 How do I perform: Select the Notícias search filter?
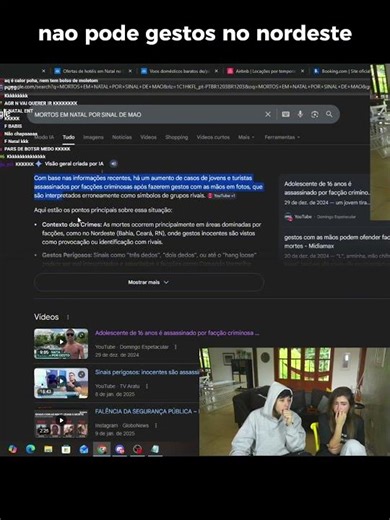(122, 137)
